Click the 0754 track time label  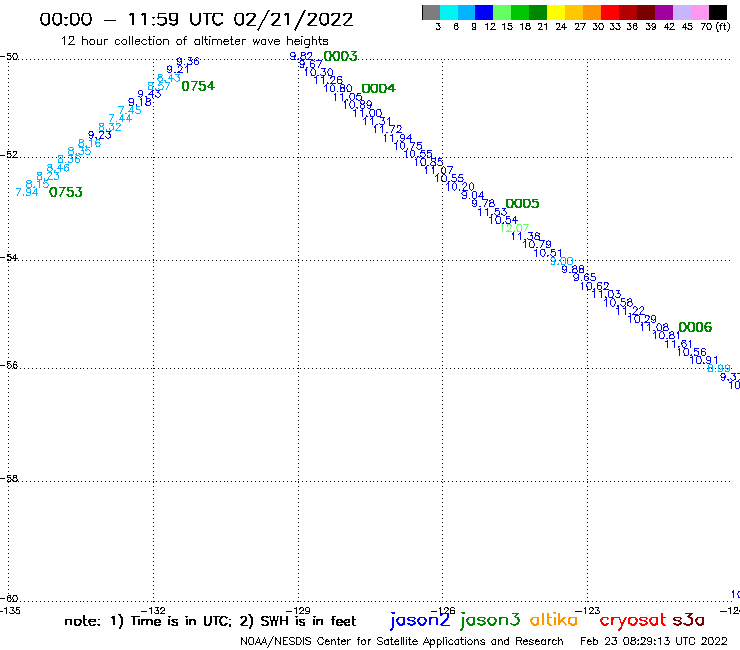click(198, 86)
